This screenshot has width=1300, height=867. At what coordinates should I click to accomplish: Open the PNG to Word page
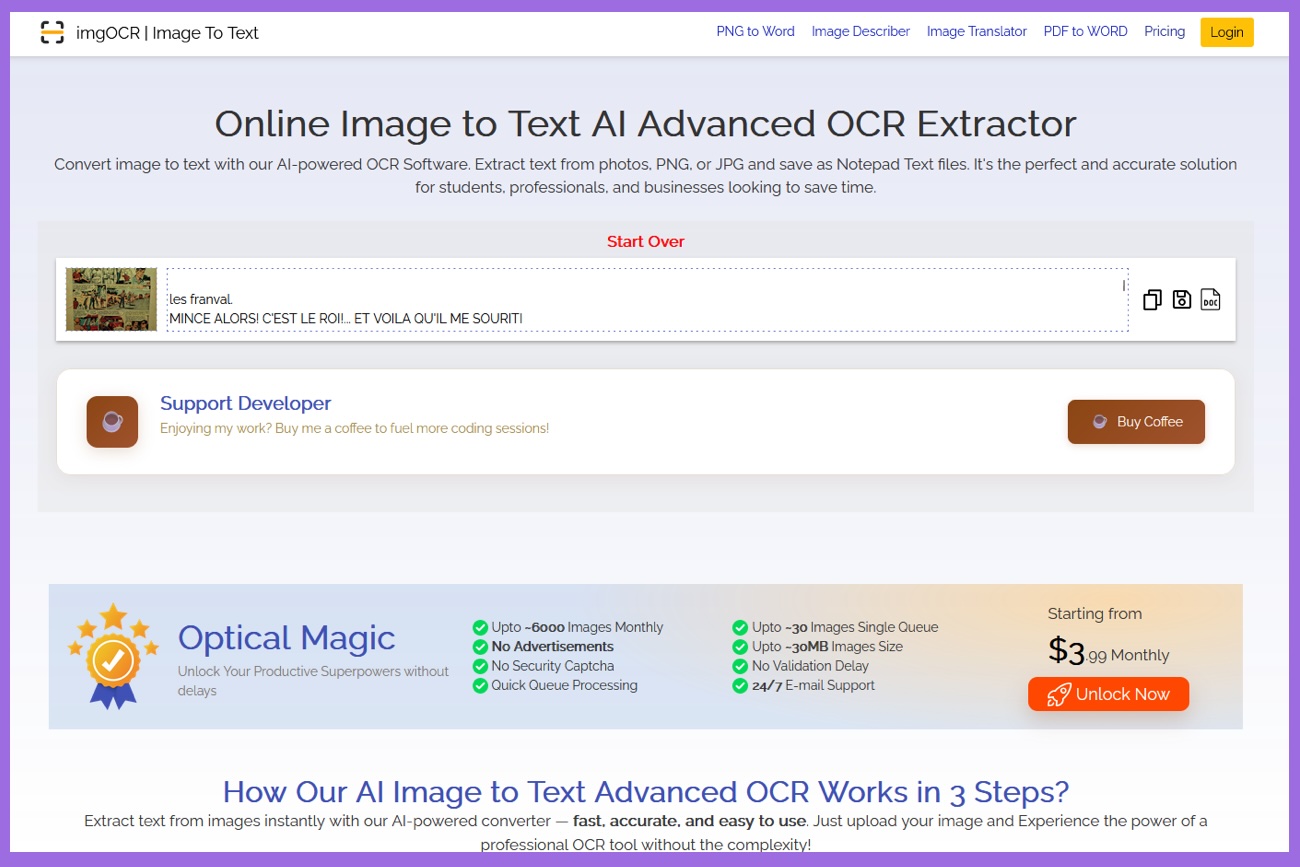(755, 32)
